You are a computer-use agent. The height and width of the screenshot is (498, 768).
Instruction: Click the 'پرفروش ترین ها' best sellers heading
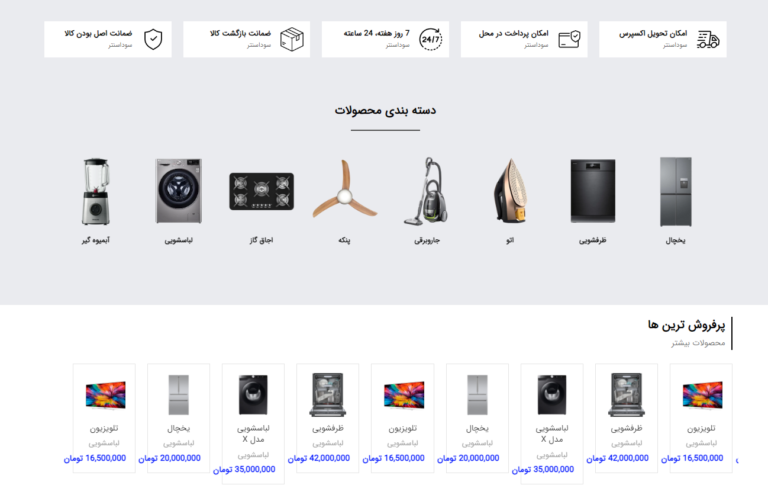tap(687, 325)
